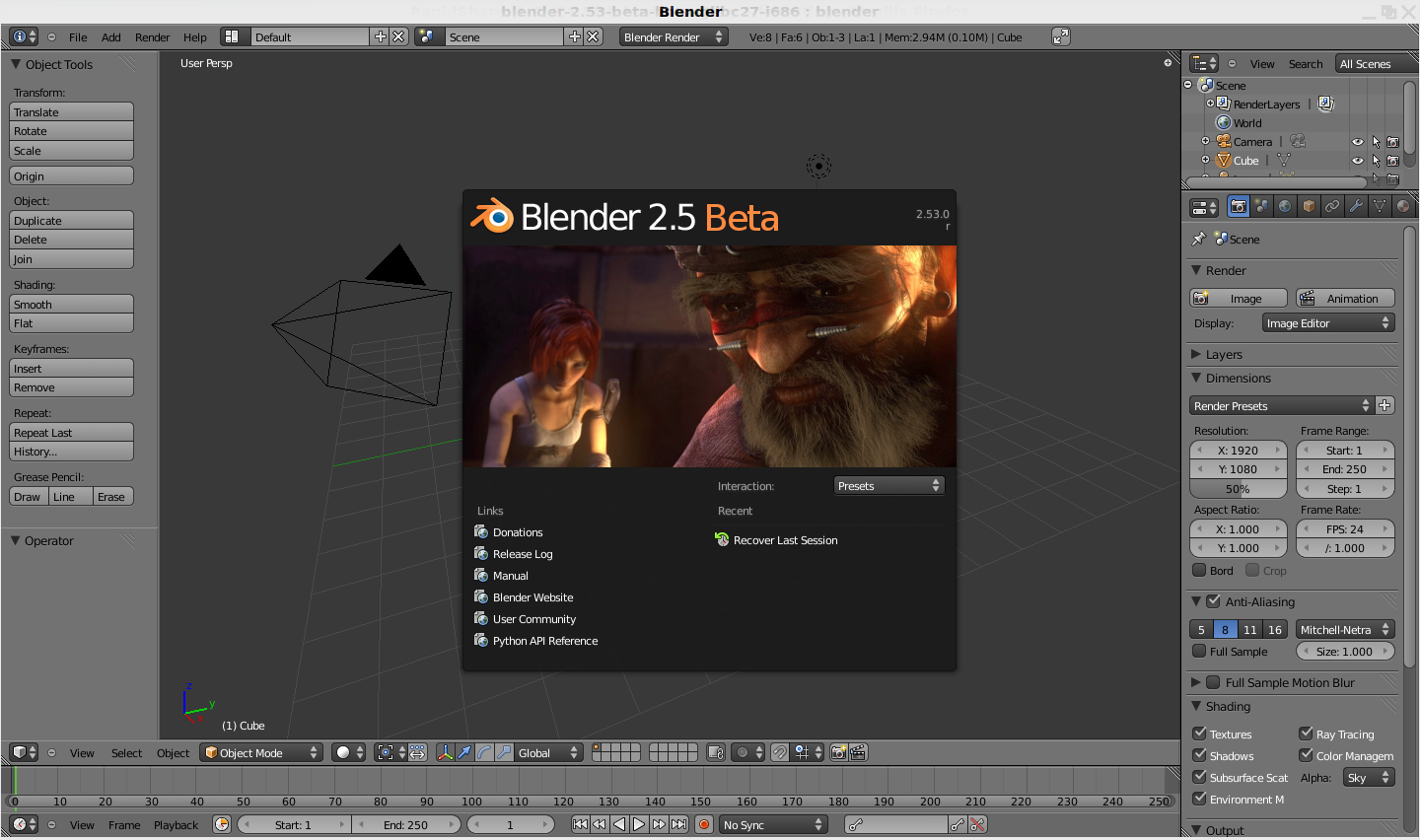Open the Render properties tab icon

click(x=1239, y=206)
